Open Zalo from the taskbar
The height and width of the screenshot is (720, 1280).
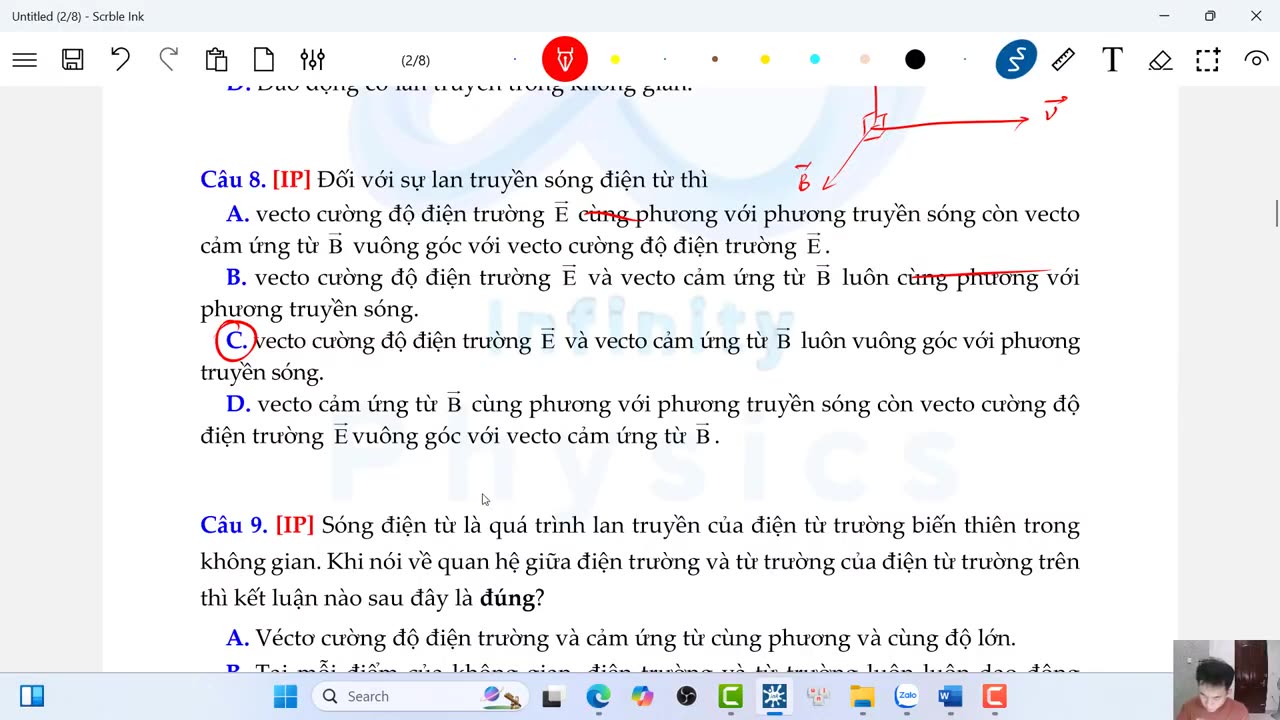[906, 696]
